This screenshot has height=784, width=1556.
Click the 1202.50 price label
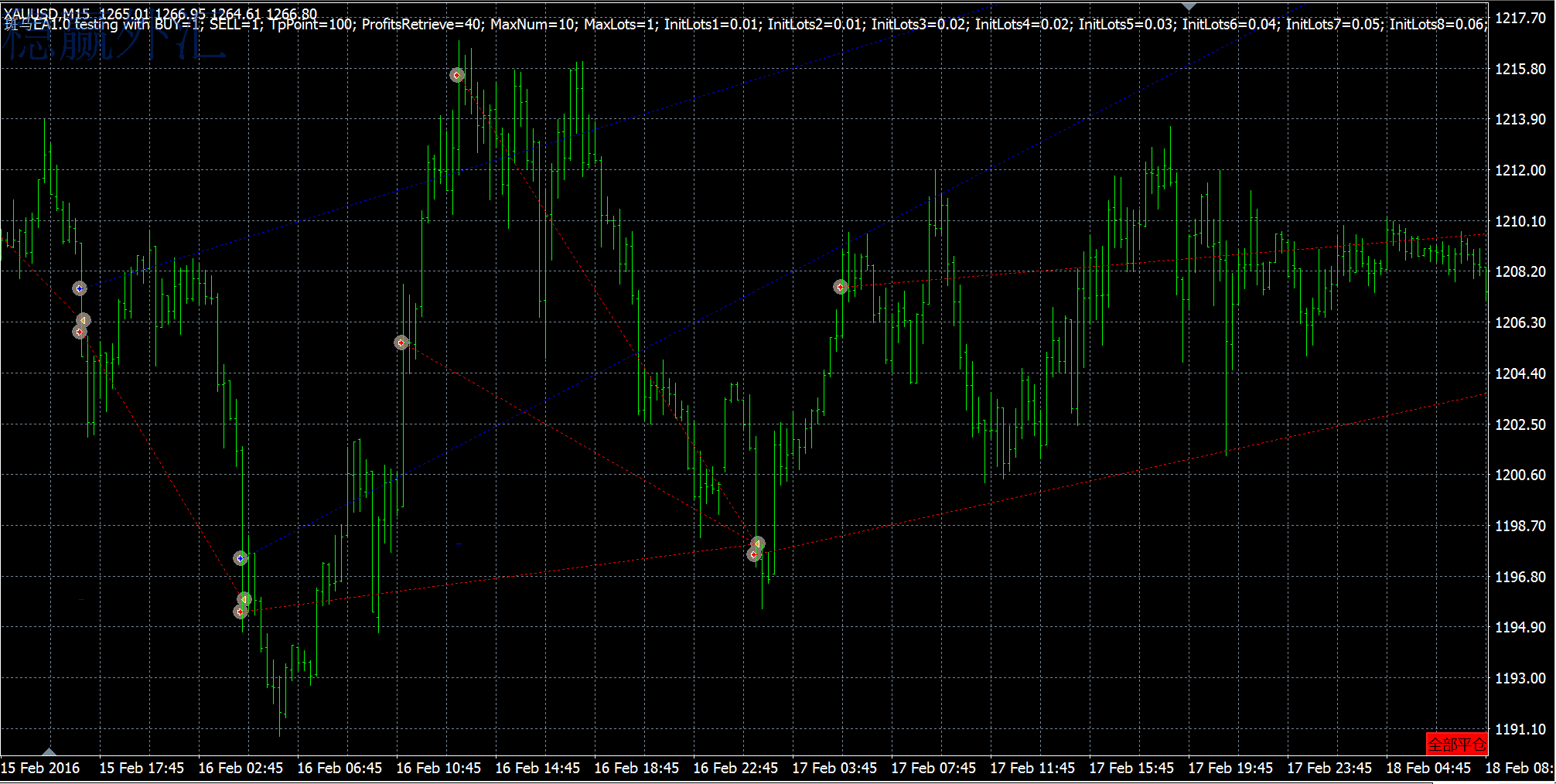point(1520,424)
